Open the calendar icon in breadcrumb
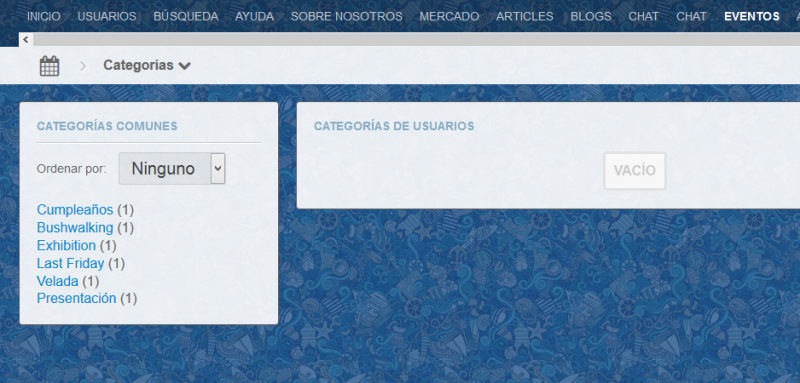 tap(49, 66)
